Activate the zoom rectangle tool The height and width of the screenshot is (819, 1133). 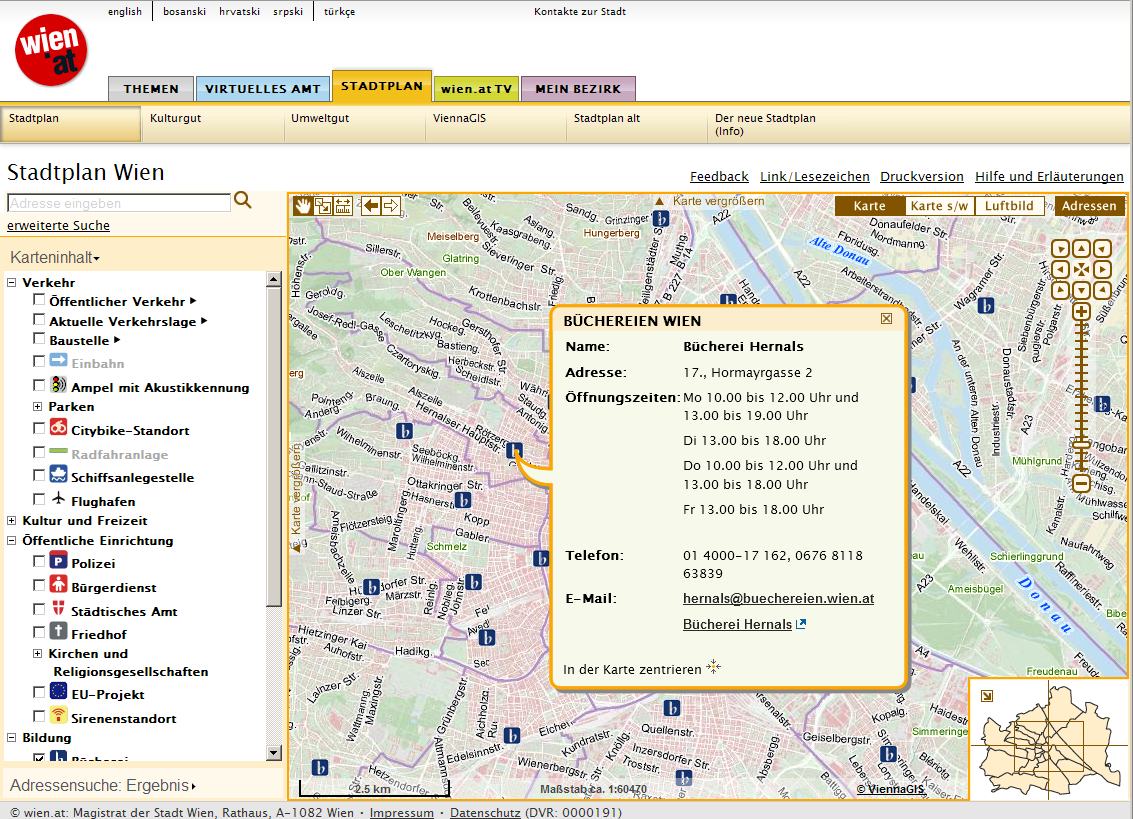323,205
